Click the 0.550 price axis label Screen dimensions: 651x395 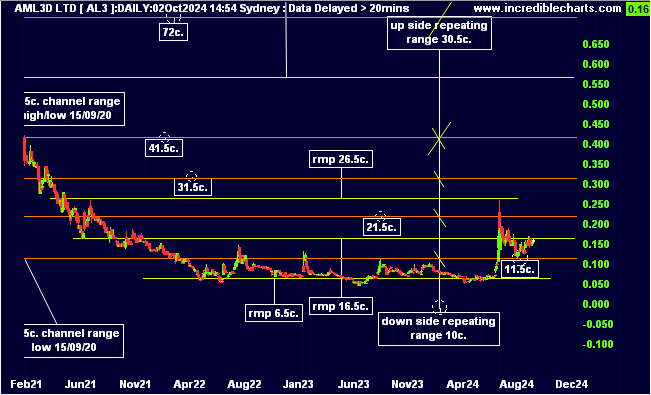pyautogui.click(x=596, y=84)
